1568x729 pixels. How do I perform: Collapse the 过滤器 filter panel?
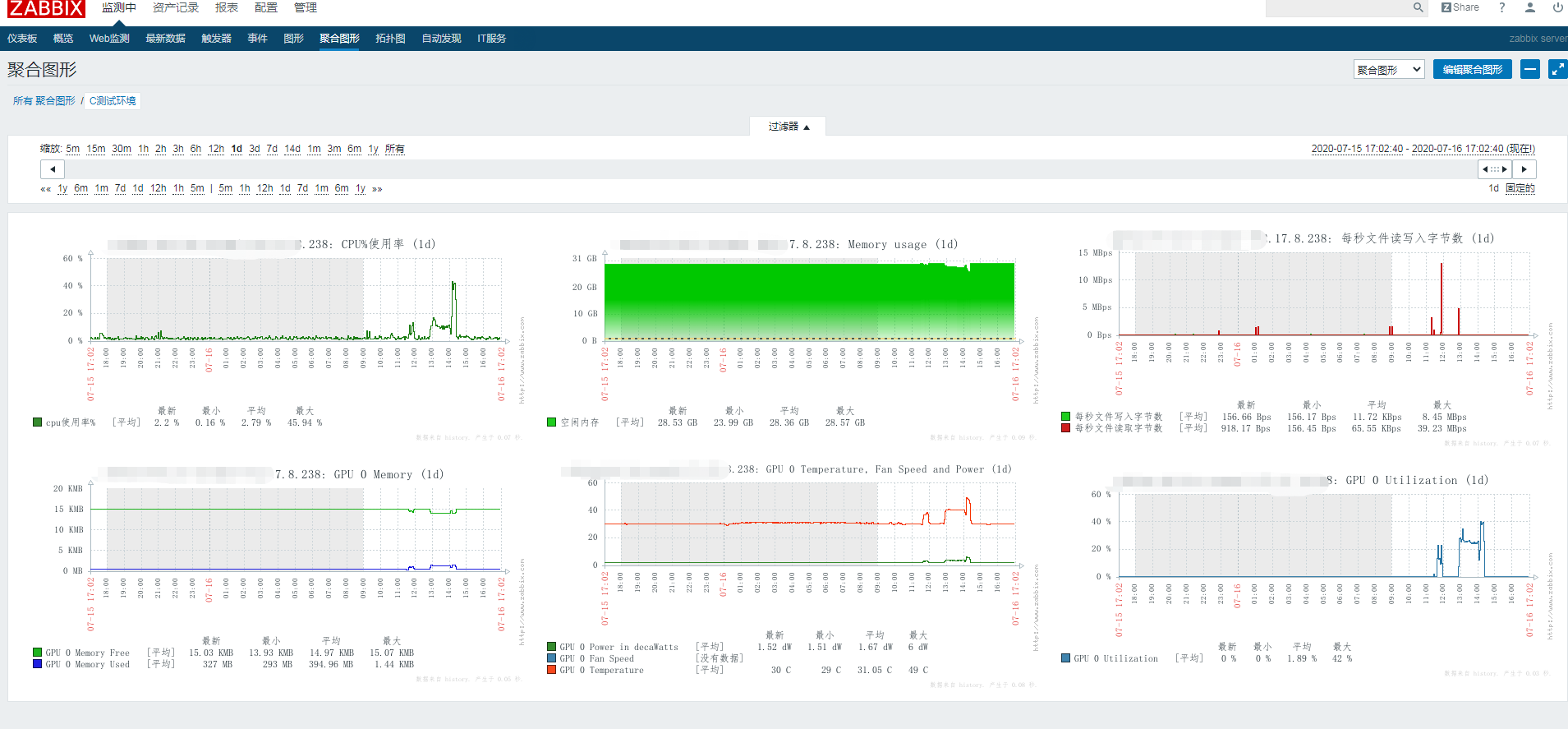pyautogui.click(x=788, y=127)
